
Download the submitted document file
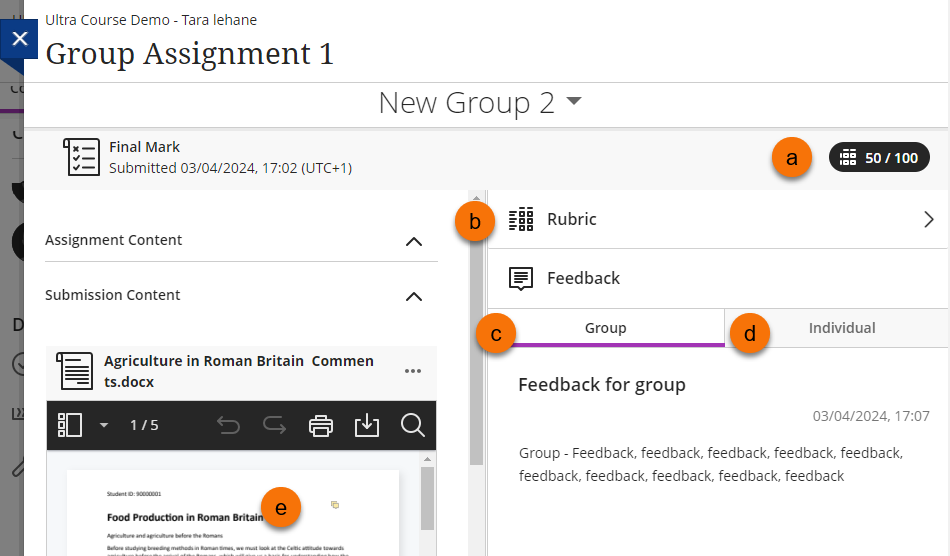pos(367,425)
